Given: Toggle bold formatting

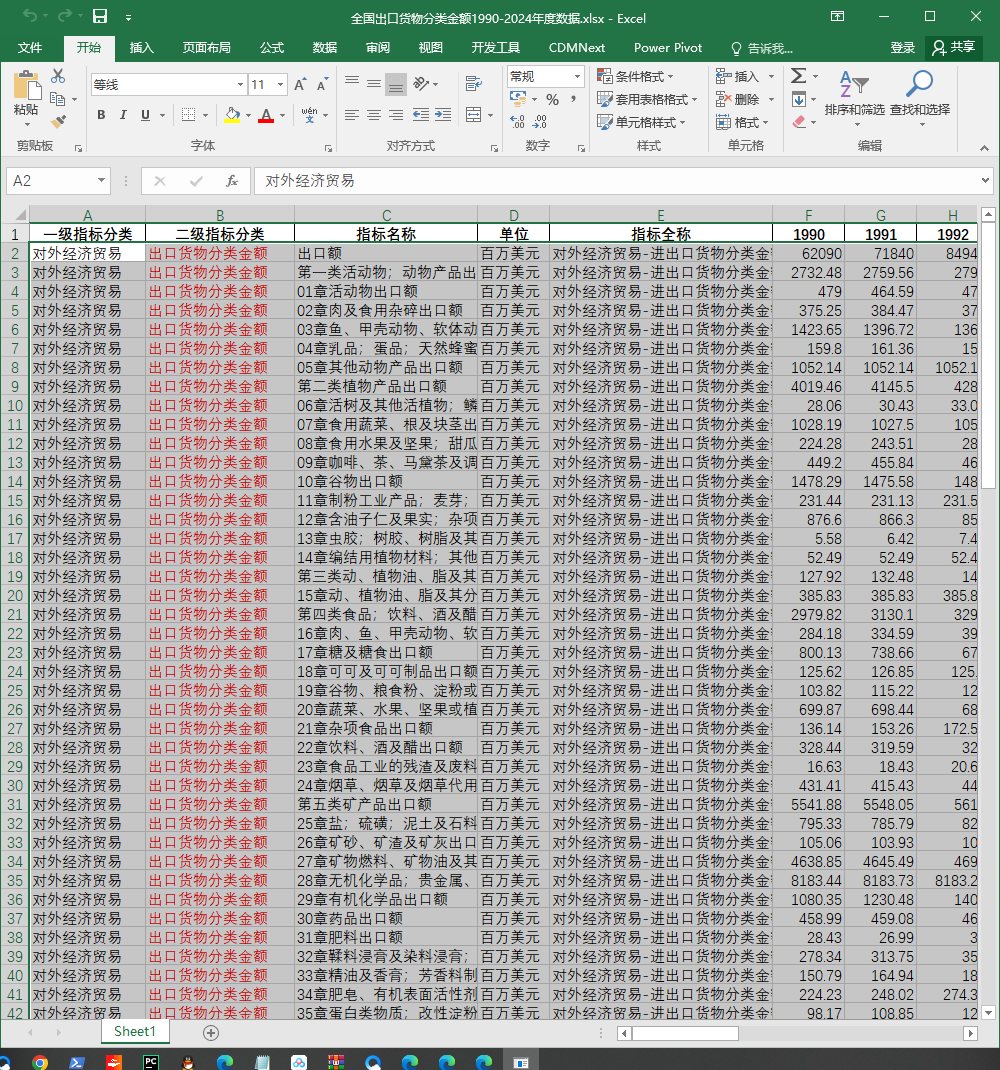Looking at the screenshot, I should [x=101, y=115].
